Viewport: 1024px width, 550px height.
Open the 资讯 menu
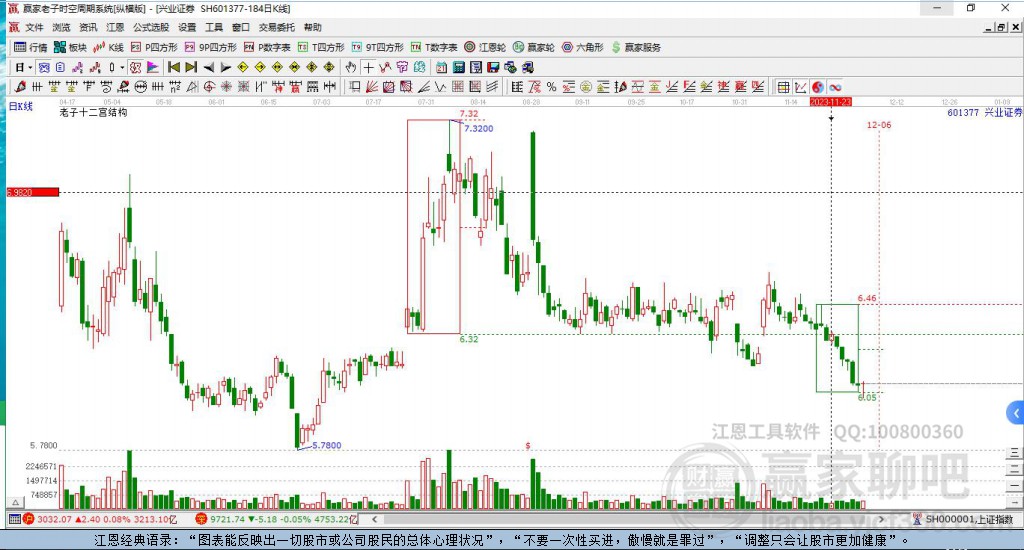click(88, 27)
